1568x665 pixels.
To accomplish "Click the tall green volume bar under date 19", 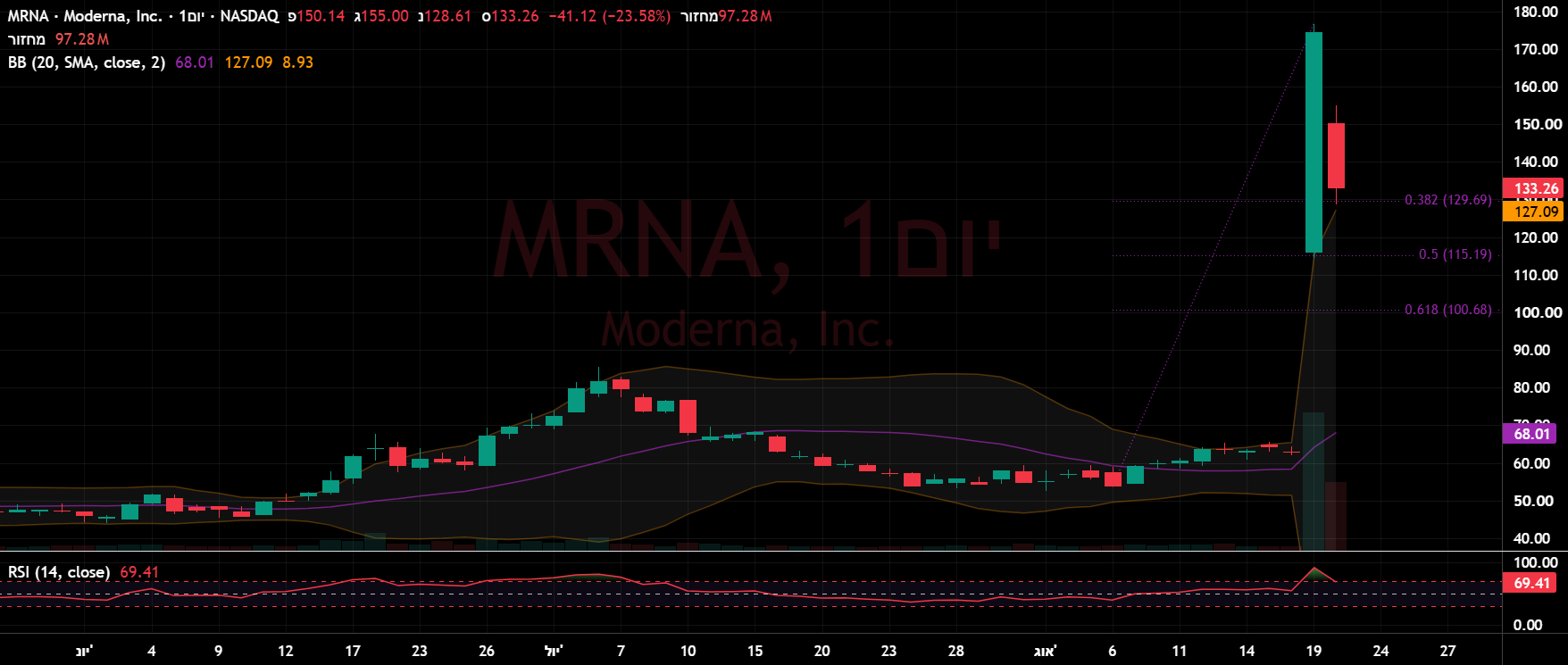I will click(x=1314, y=481).
